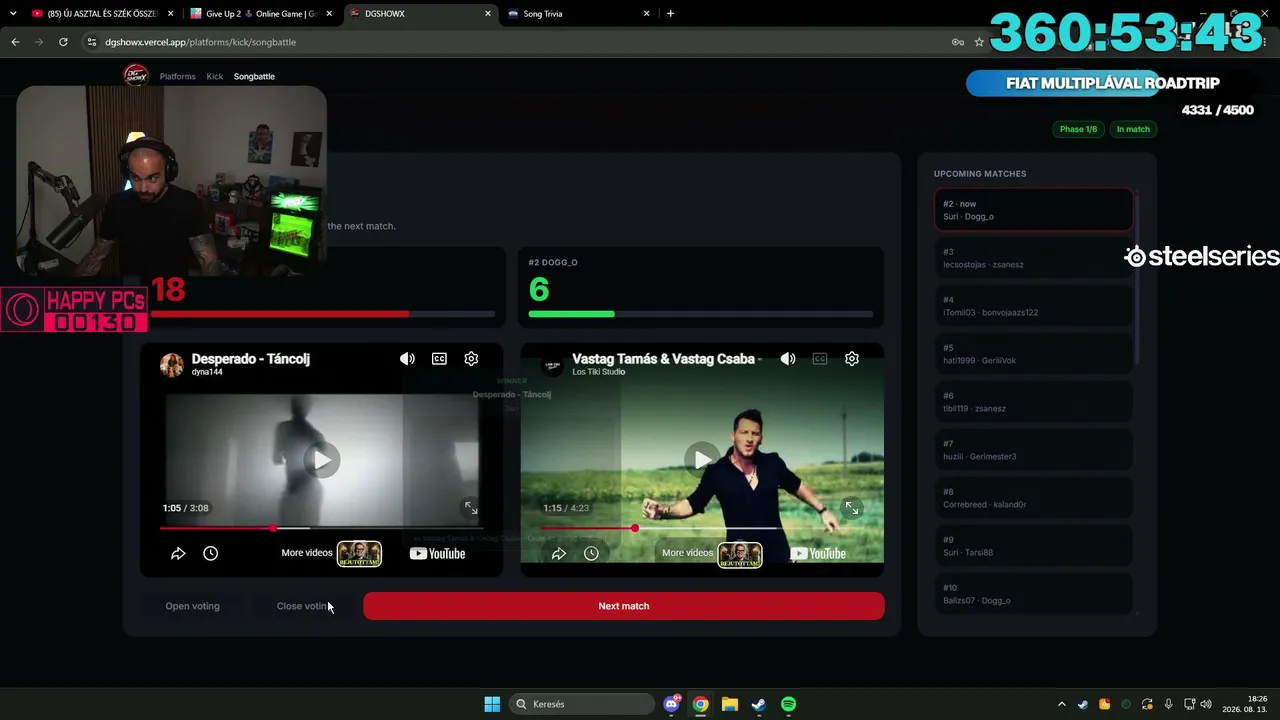Share the Desperado - Táncolj video
Image resolution: width=1280 pixels, height=720 pixels.
tap(178, 553)
